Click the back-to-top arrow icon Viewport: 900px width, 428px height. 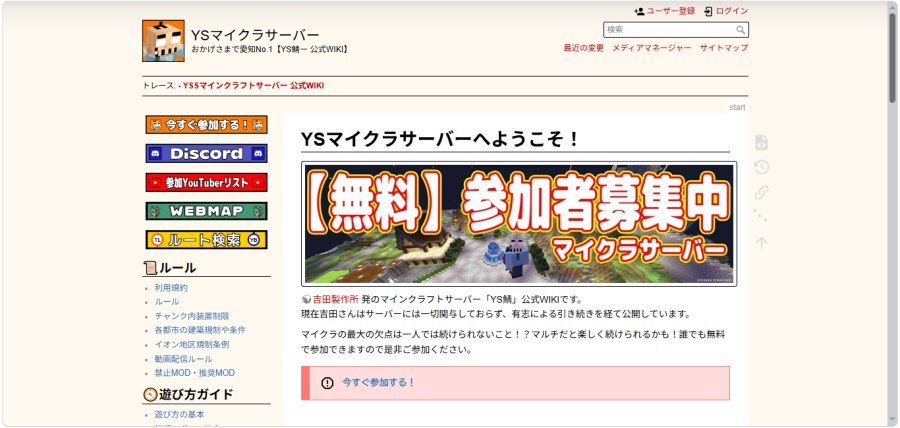point(761,243)
